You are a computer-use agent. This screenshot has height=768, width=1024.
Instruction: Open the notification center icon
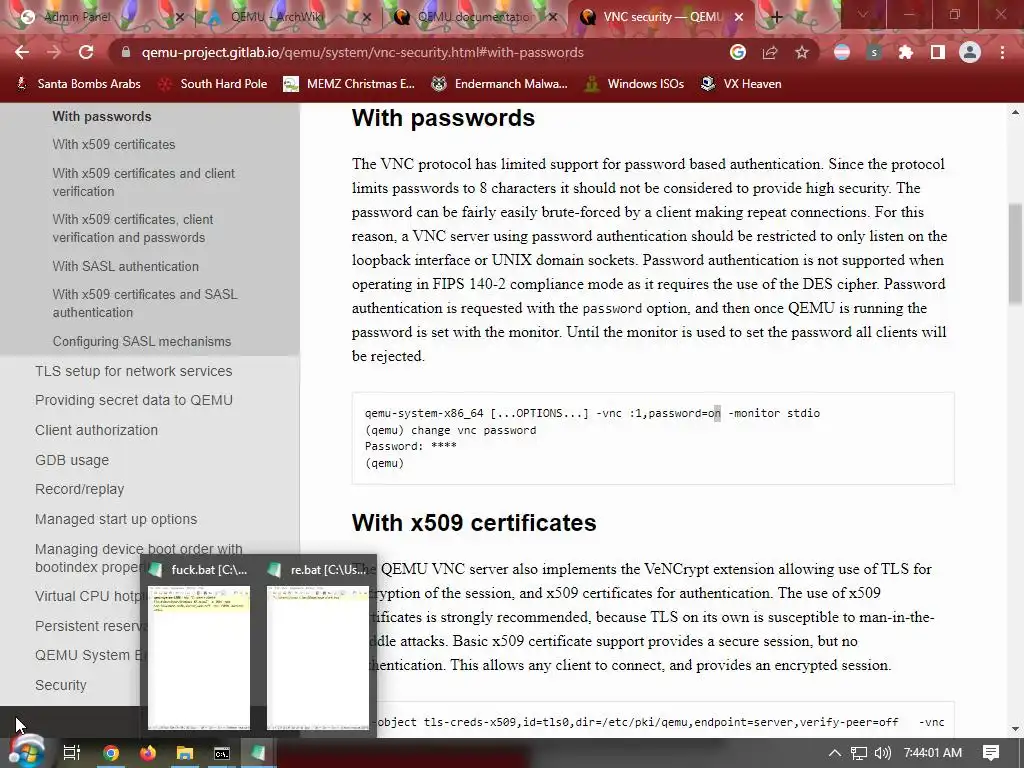(991, 753)
